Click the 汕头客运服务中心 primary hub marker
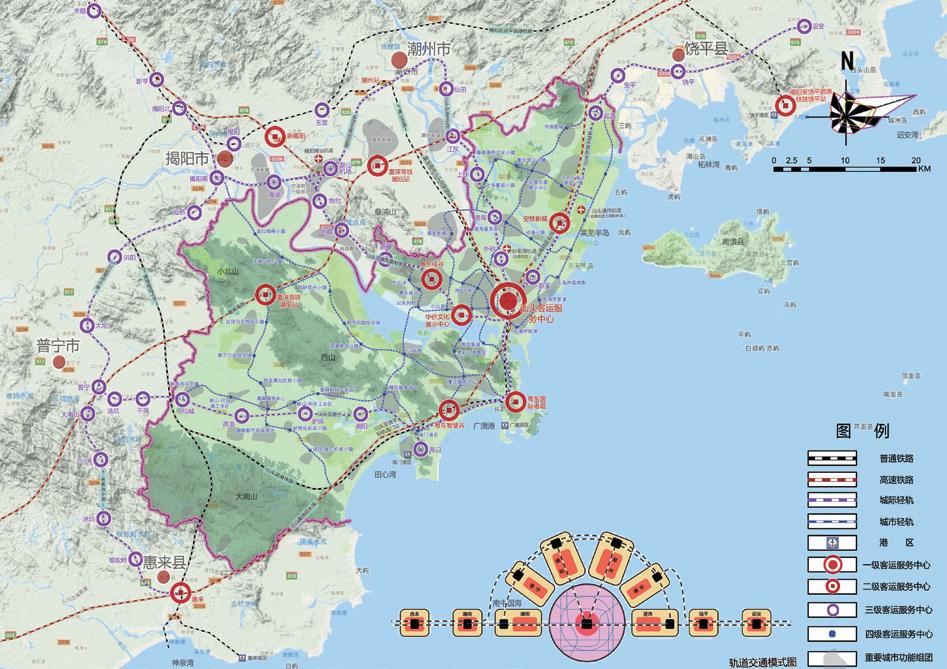The height and width of the screenshot is (669, 947). (508, 299)
